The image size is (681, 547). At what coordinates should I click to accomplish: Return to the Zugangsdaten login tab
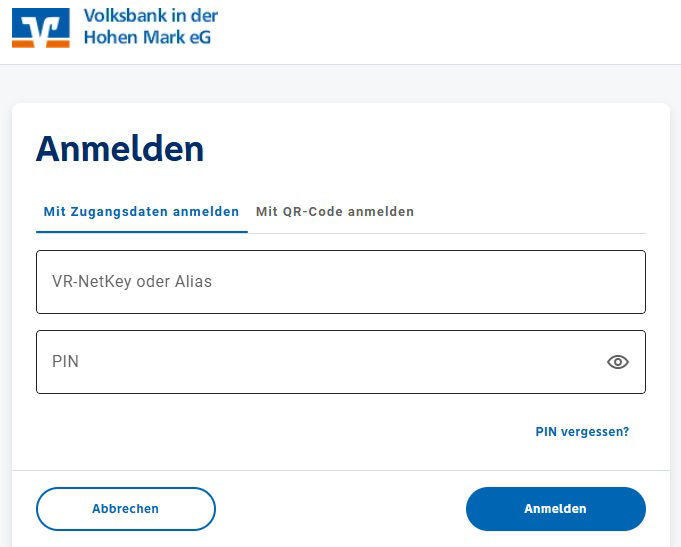141,212
